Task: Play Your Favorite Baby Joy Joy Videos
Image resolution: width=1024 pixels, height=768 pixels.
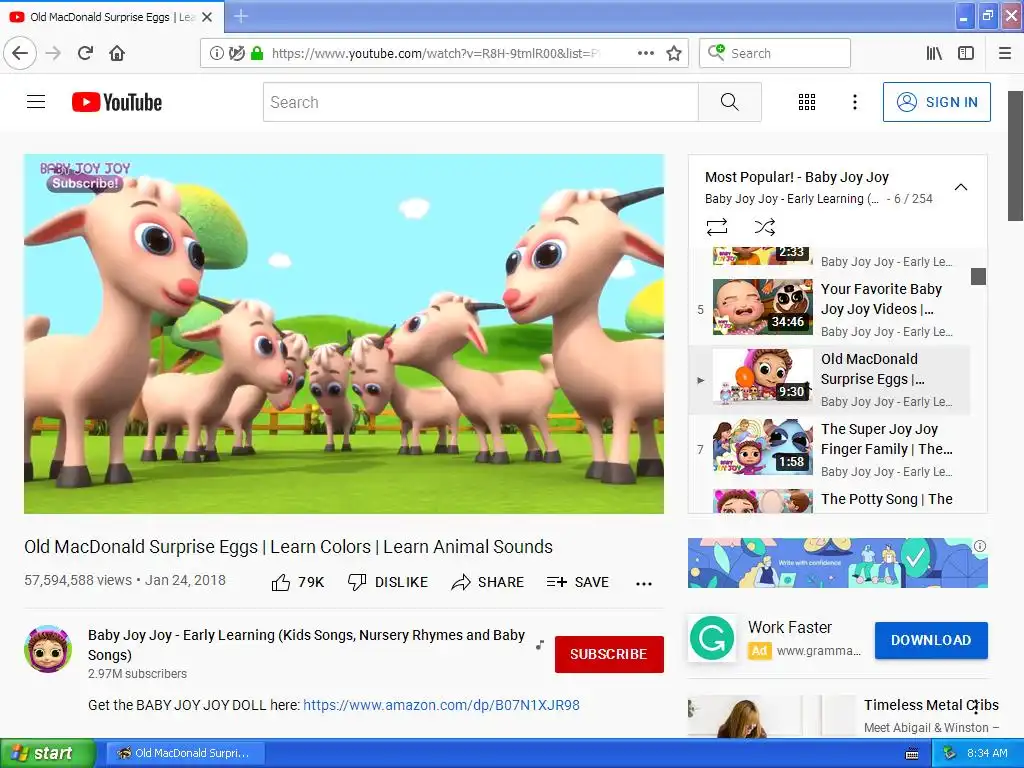Action: click(x=831, y=309)
